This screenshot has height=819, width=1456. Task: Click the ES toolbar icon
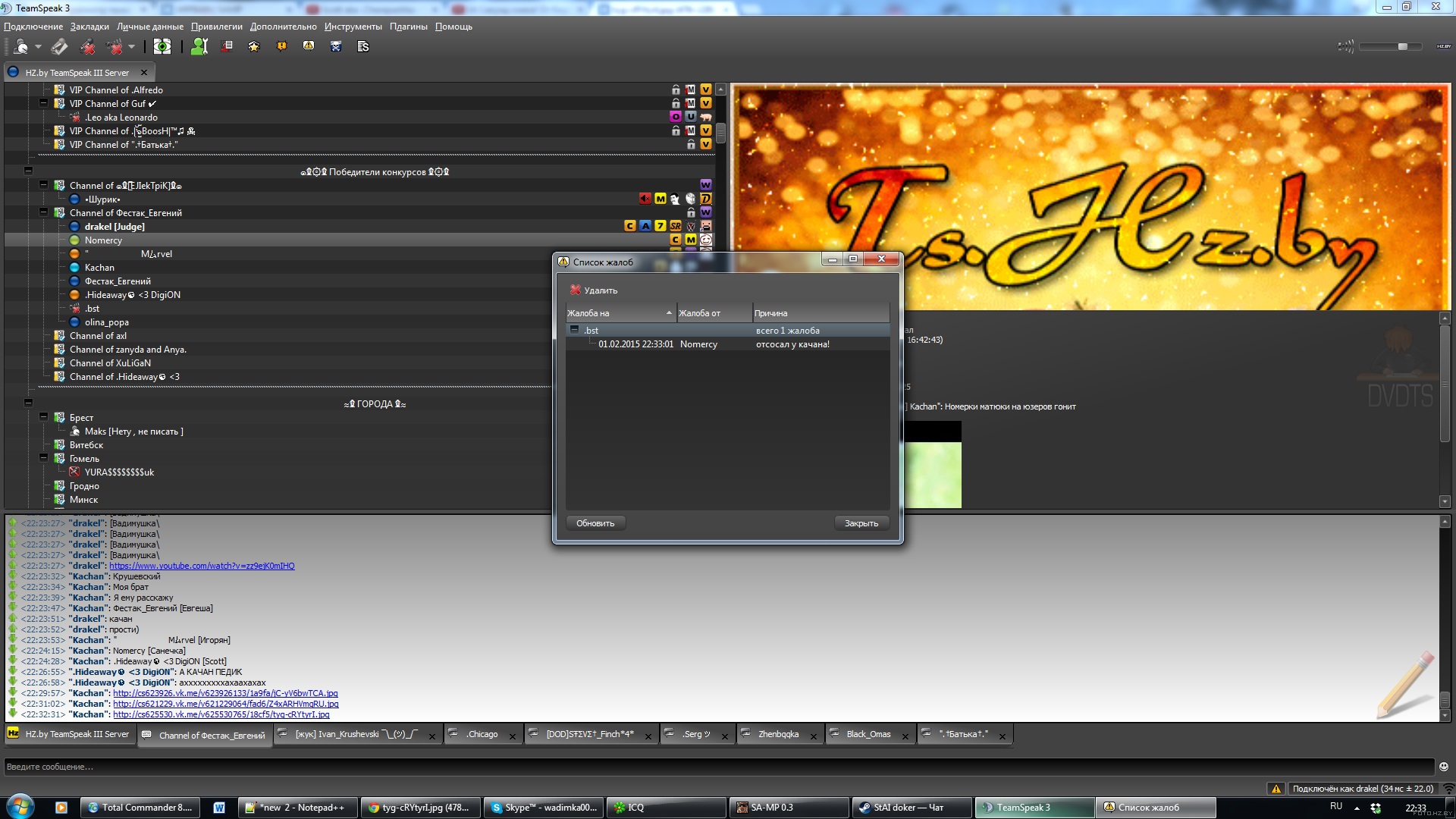(x=363, y=46)
